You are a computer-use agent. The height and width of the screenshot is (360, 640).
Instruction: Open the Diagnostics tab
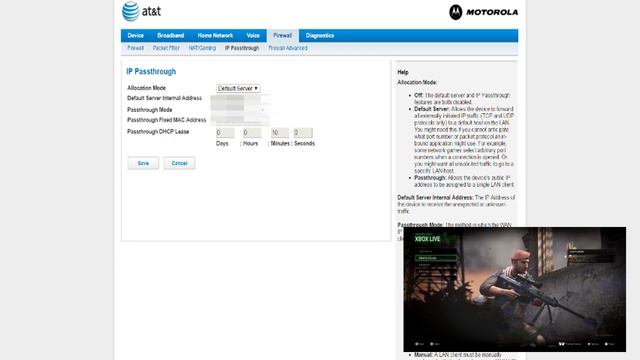pyautogui.click(x=320, y=36)
